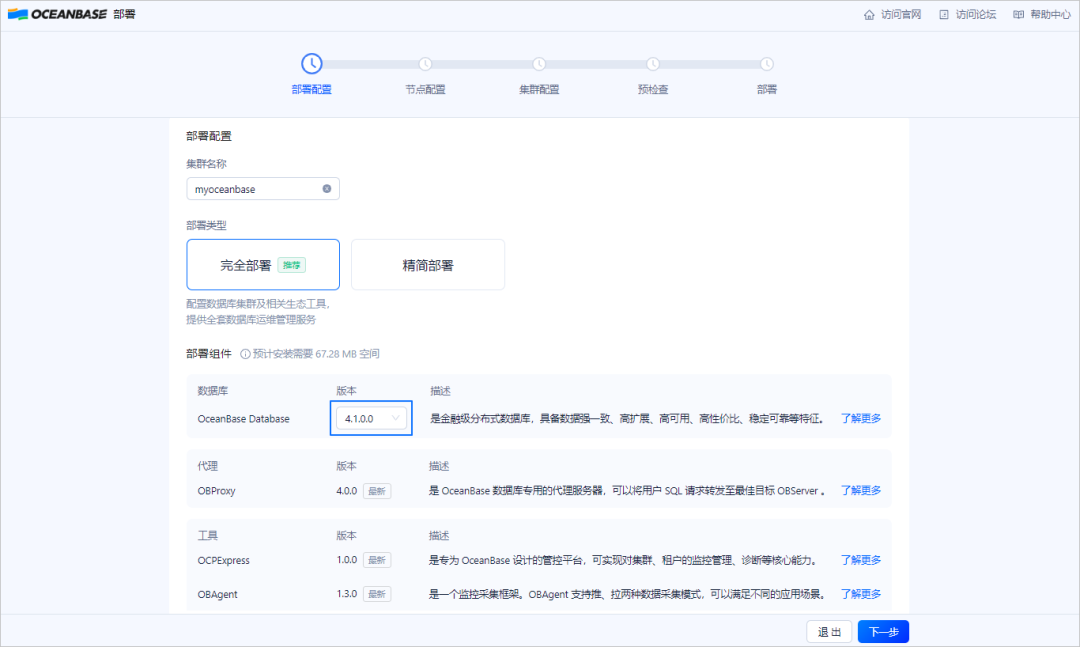This screenshot has width=1080, height=647.
Task: Click the 部署配置 step label
Action: (311, 88)
